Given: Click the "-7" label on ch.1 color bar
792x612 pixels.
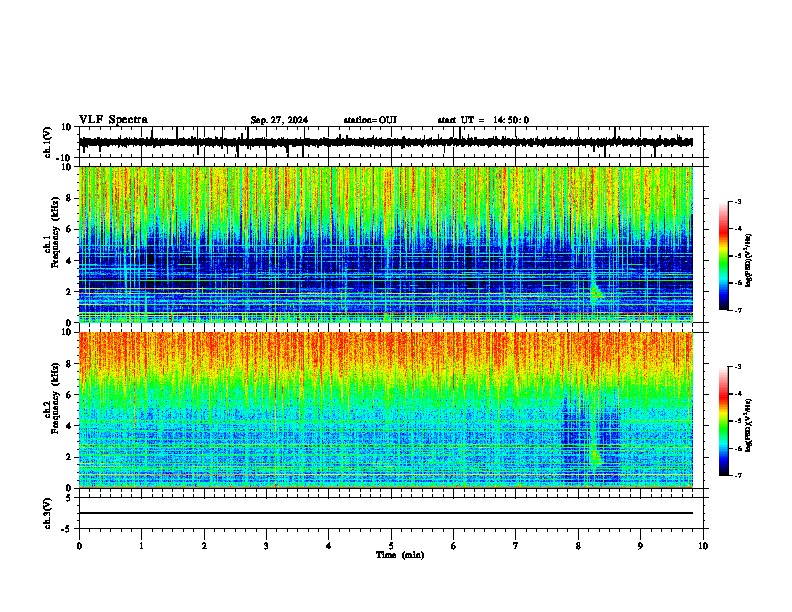Looking at the screenshot, I should (737, 310).
